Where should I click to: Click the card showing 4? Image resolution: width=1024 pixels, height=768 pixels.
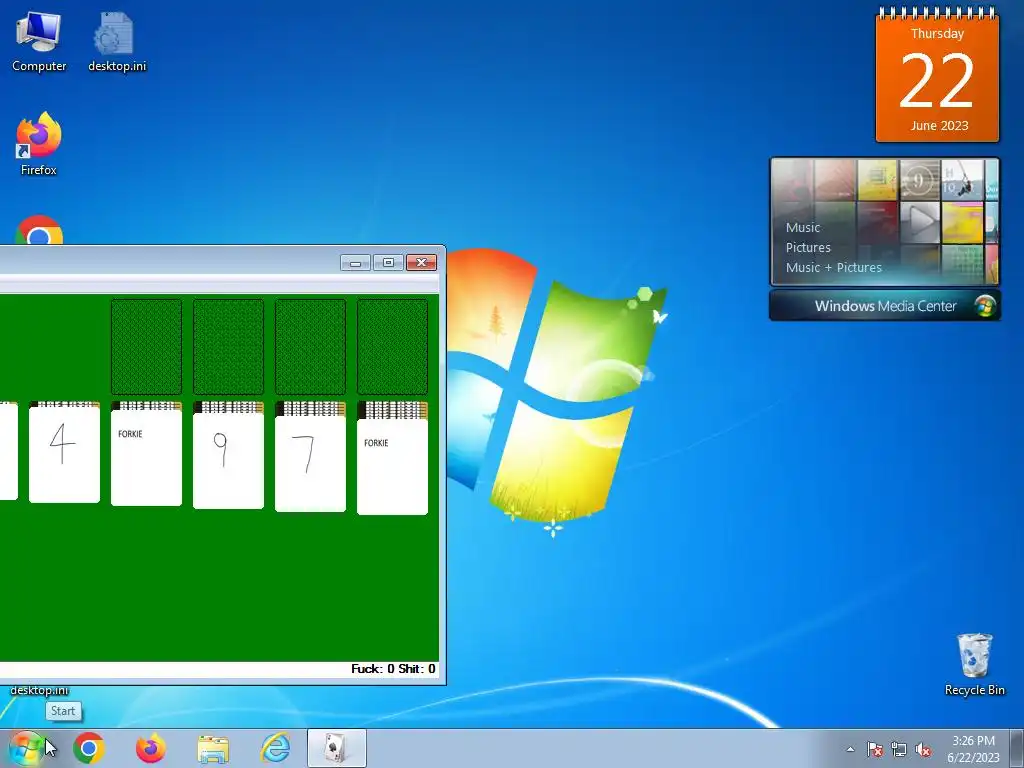(64, 455)
